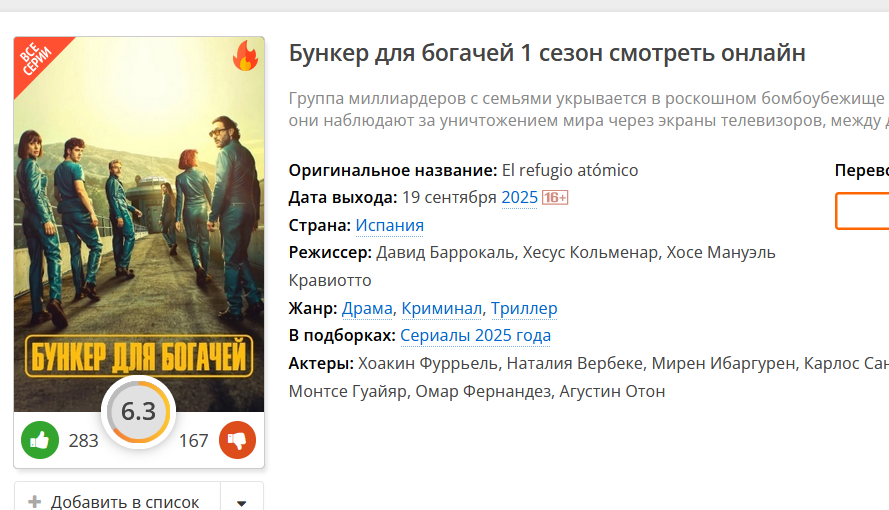Click the green thumbs-up like icon
The height and width of the screenshot is (510, 889).
tap(40, 440)
